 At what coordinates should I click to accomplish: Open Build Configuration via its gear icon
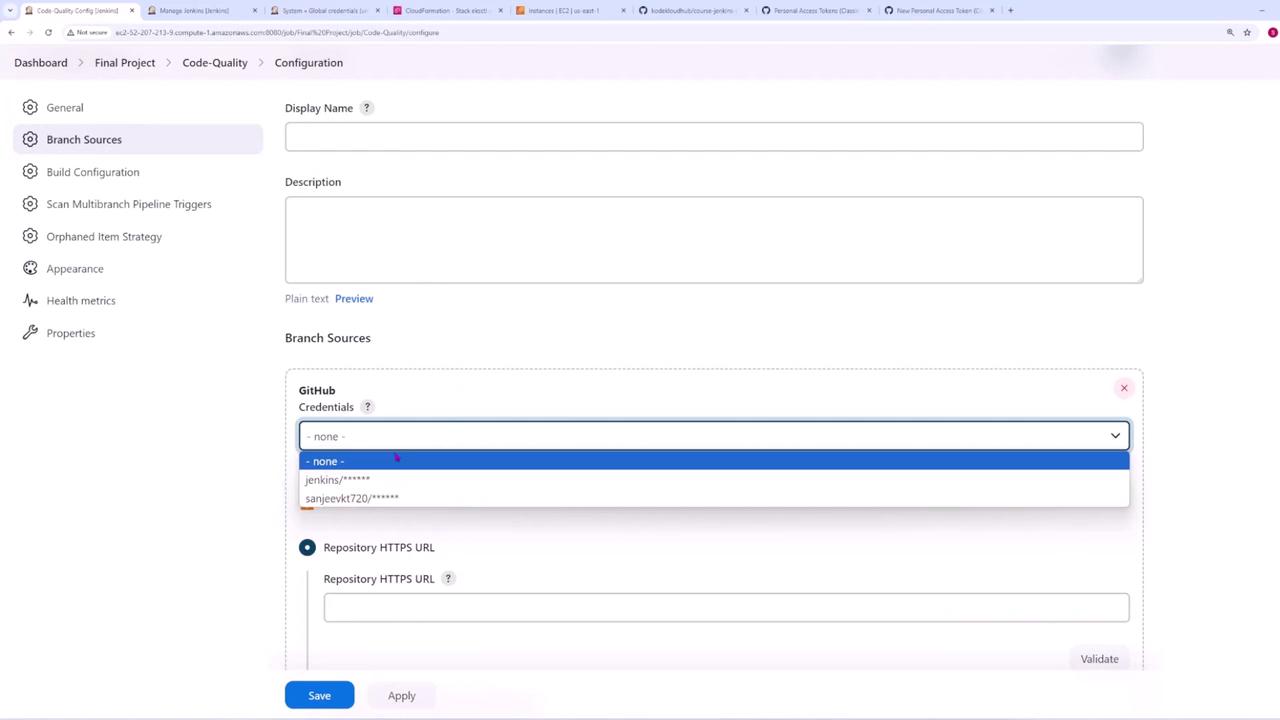point(30,172)
